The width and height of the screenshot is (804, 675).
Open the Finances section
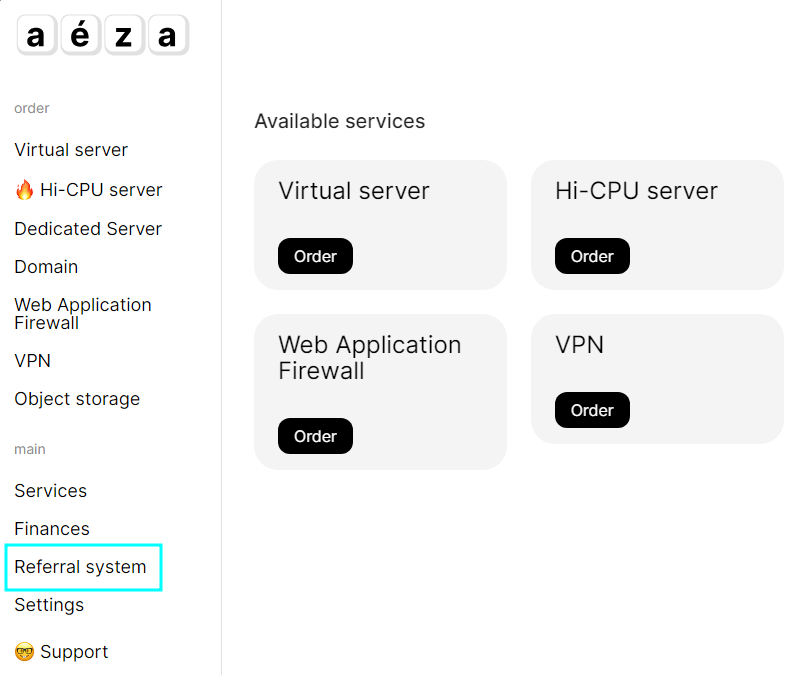click(52, 529)
